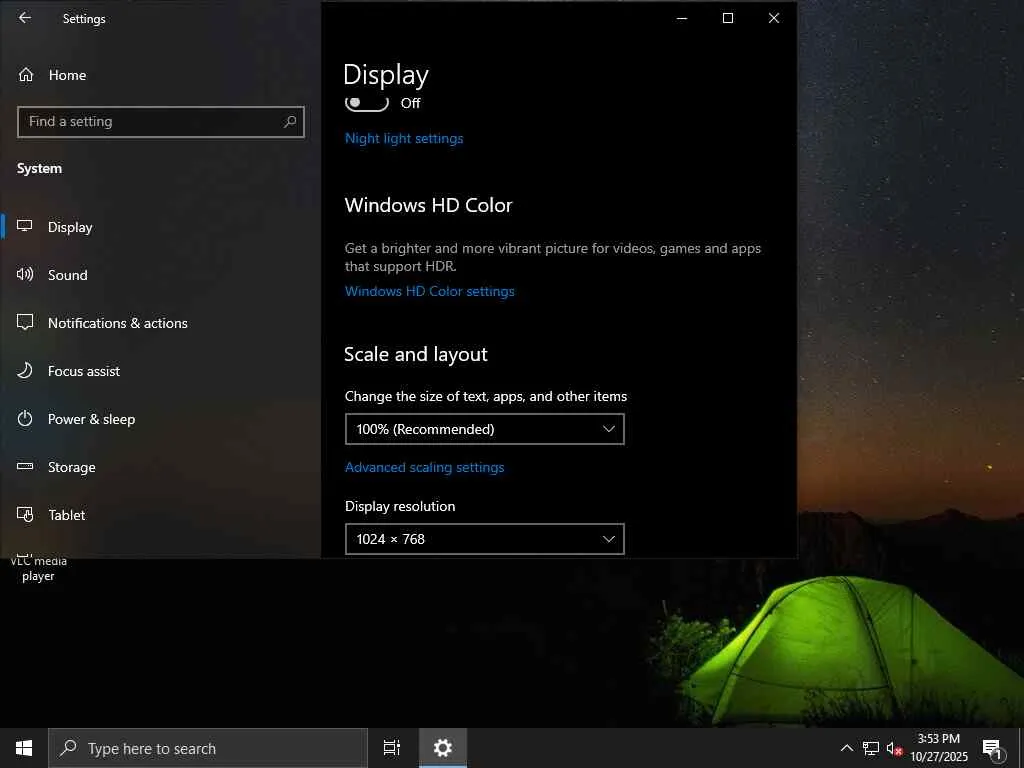This screenshot has height=768, width=1024.
Task: Show hidden system tray icons
Action: (x=846, y=748)
